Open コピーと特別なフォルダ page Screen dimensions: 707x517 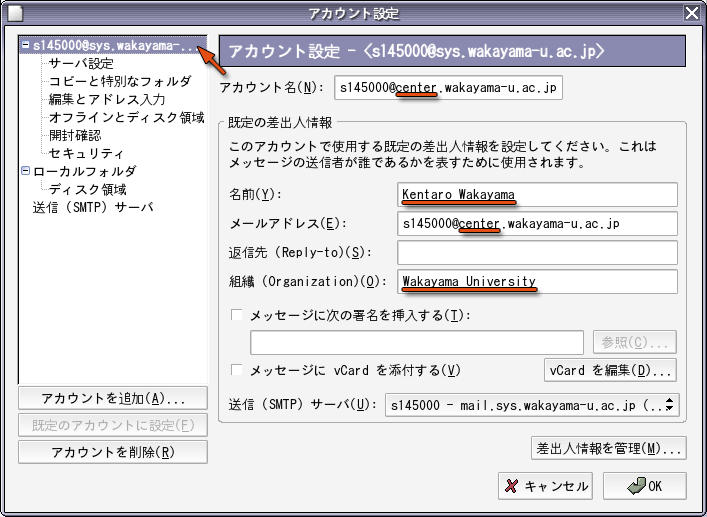coord(120,81)
